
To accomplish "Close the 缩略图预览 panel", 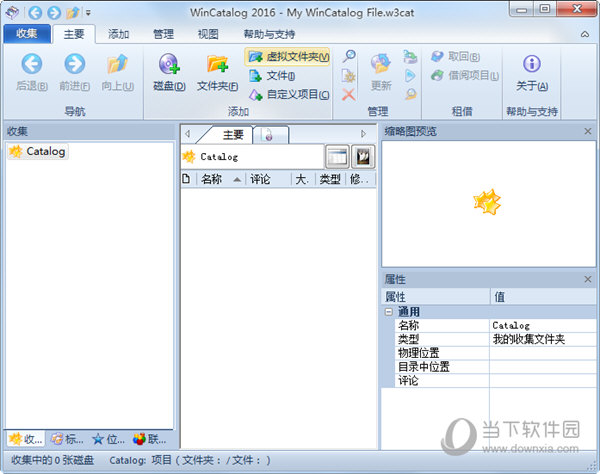I will 588,131.
